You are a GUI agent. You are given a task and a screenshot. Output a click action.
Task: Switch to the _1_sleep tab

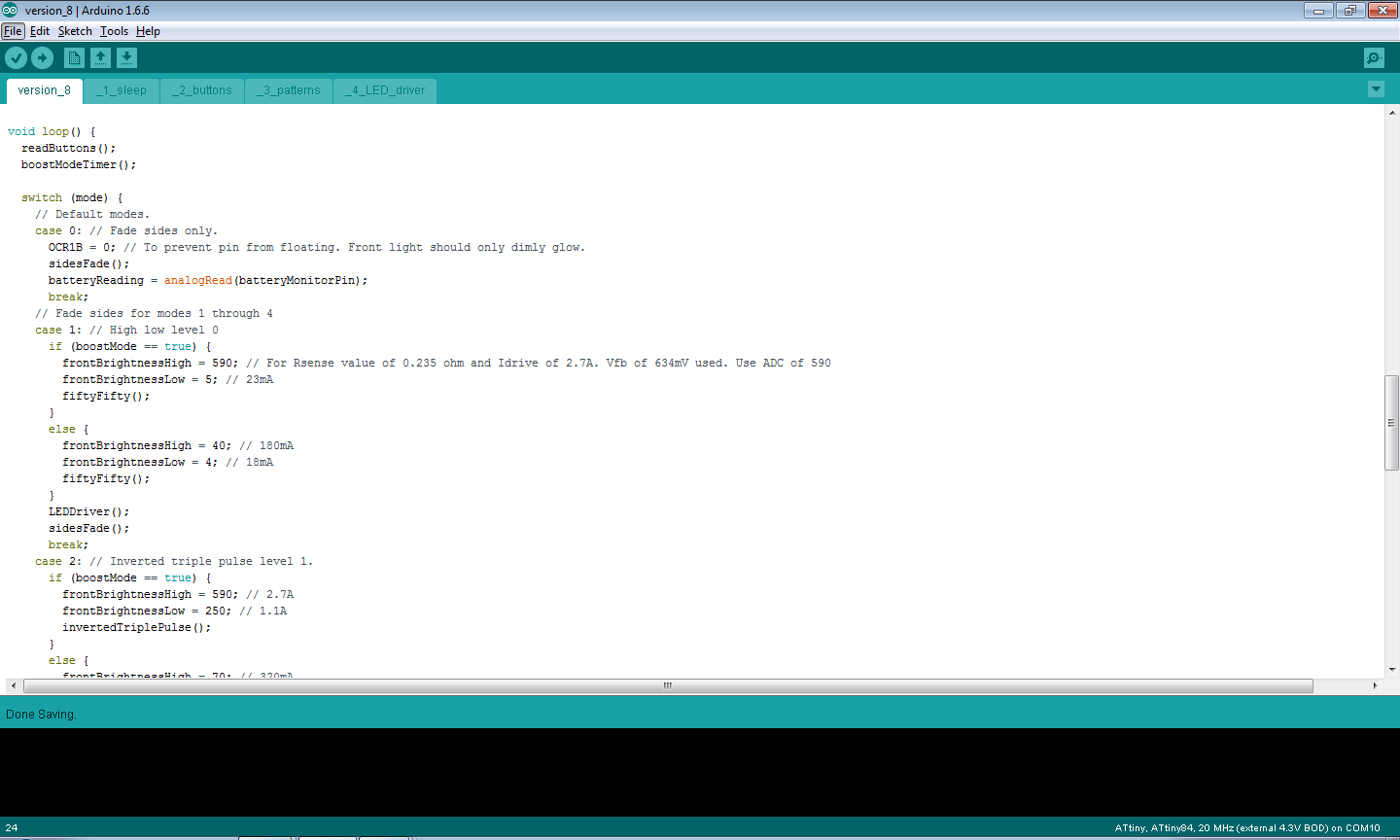pos(122,90)
